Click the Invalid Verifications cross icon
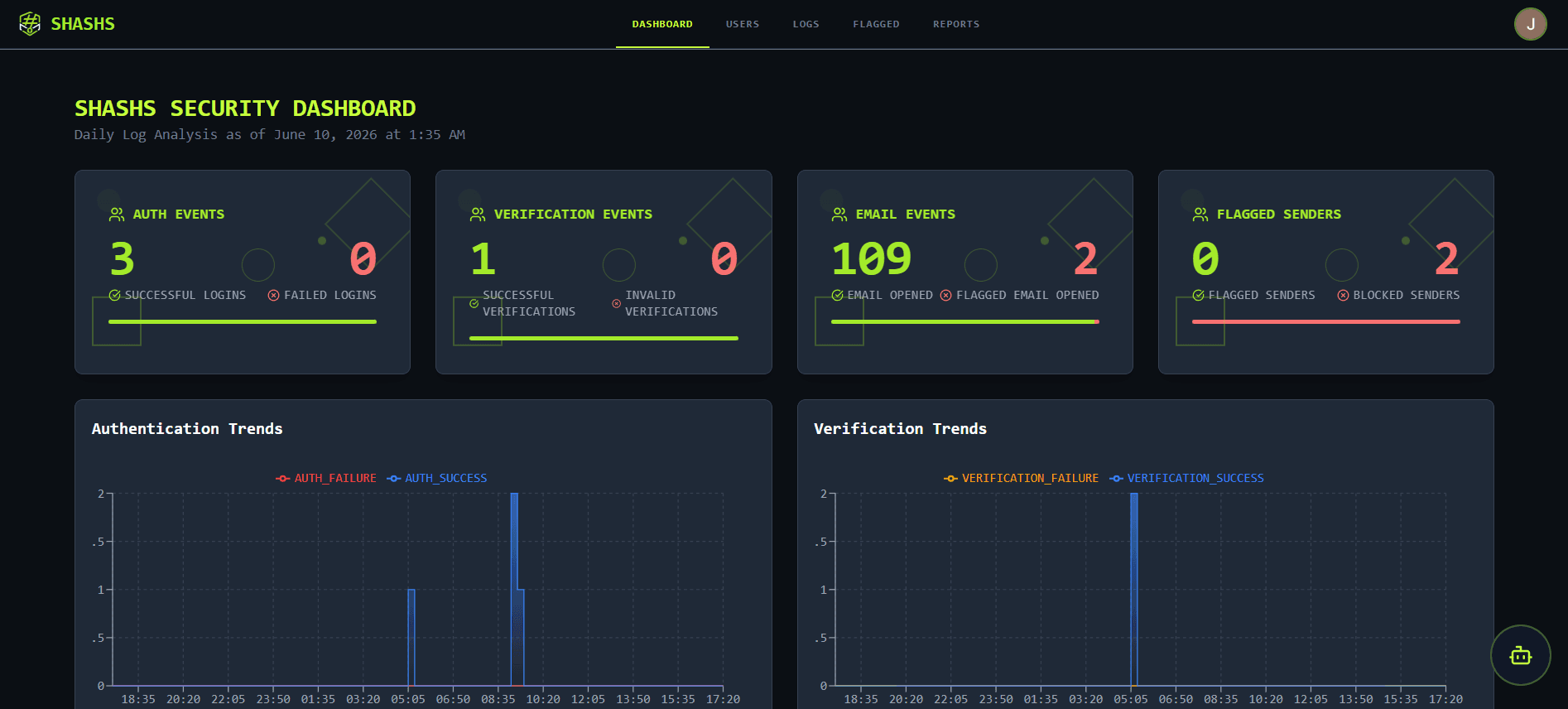Screen dimensions: 1568x709 616,303
